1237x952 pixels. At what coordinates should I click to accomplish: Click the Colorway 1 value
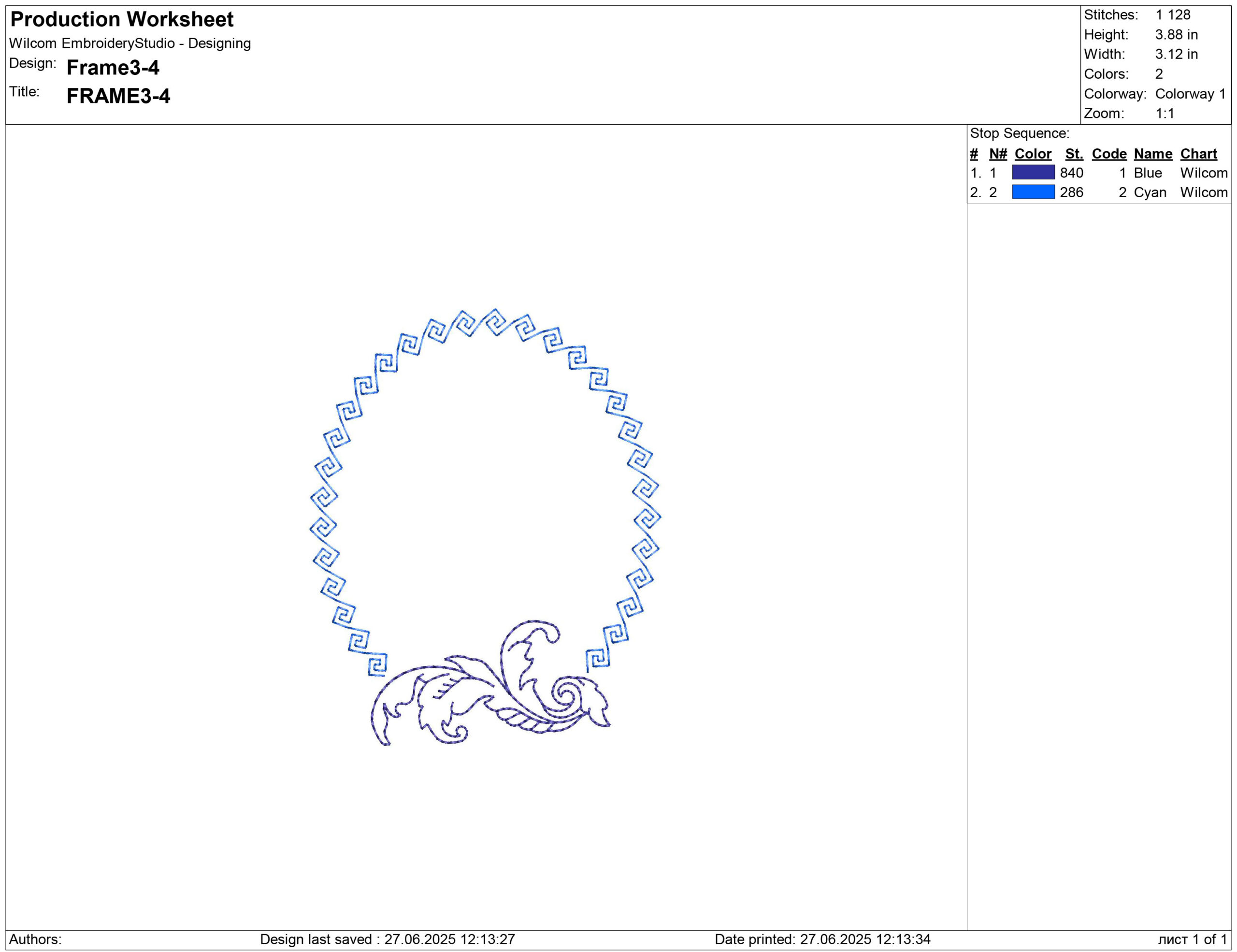coord(1190,94)
